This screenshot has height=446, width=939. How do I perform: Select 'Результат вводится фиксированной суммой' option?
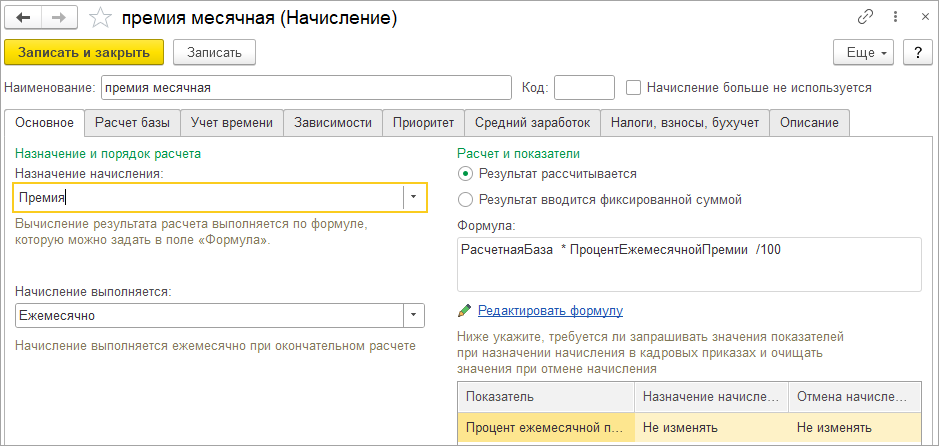(465, 199)
